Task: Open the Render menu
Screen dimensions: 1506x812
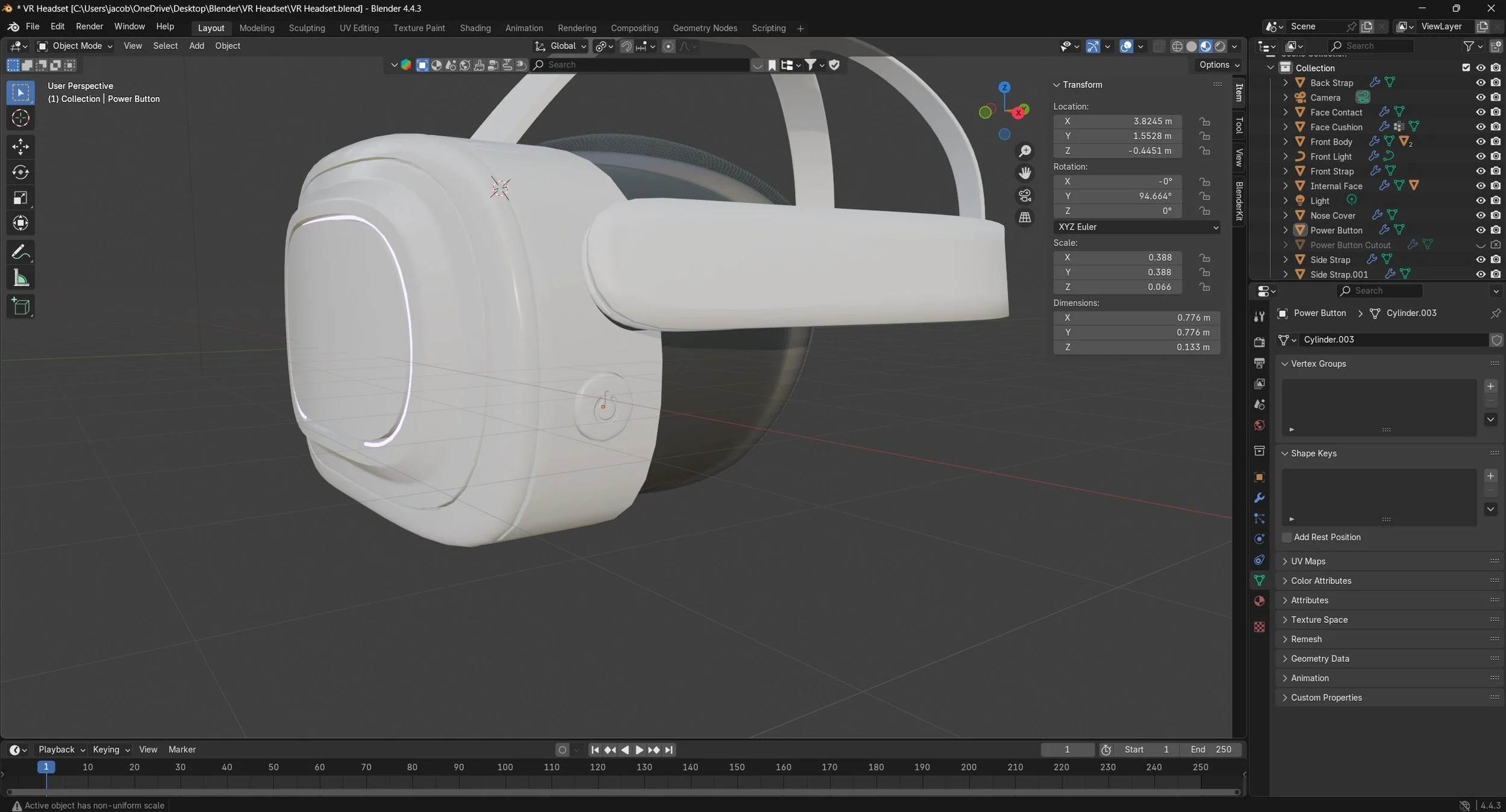Action: [89, 27]
